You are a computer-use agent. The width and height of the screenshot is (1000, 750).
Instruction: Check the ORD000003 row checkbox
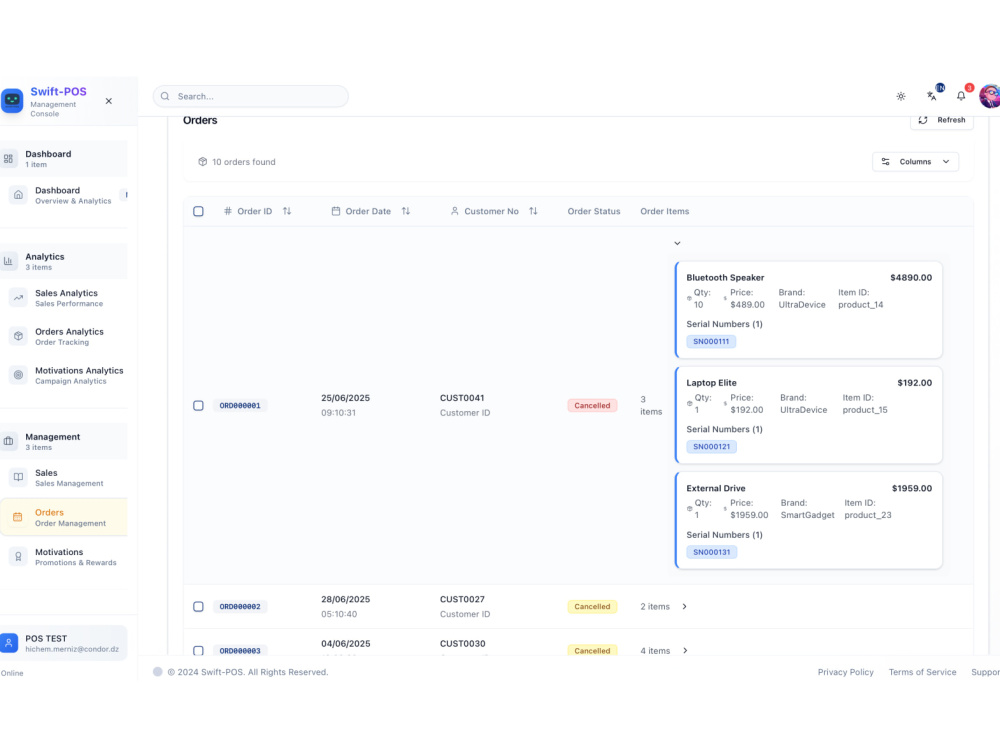tap(198, 651)
